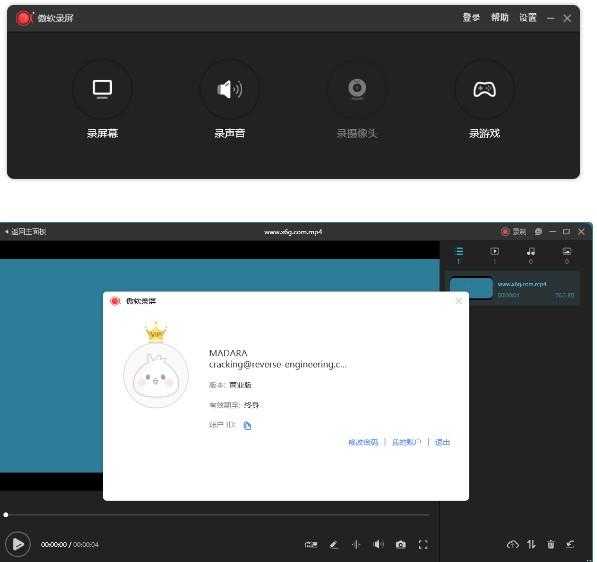Select the 录游戏 gamepad recording icon
Screen dimensions: 597x562
[484, 89]
